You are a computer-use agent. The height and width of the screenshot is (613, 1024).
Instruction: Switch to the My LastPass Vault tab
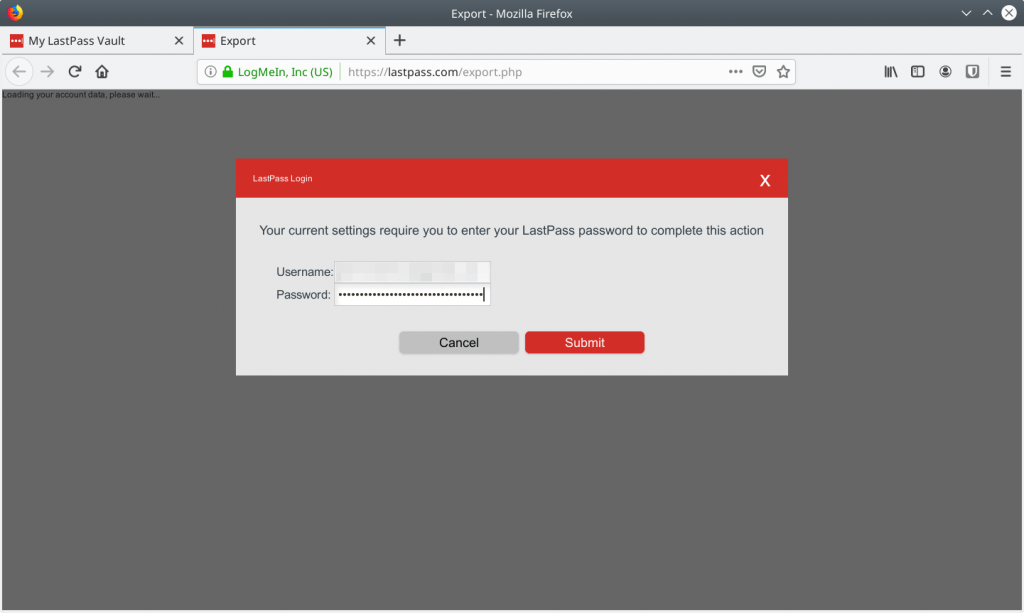click(x=96, y=40)
